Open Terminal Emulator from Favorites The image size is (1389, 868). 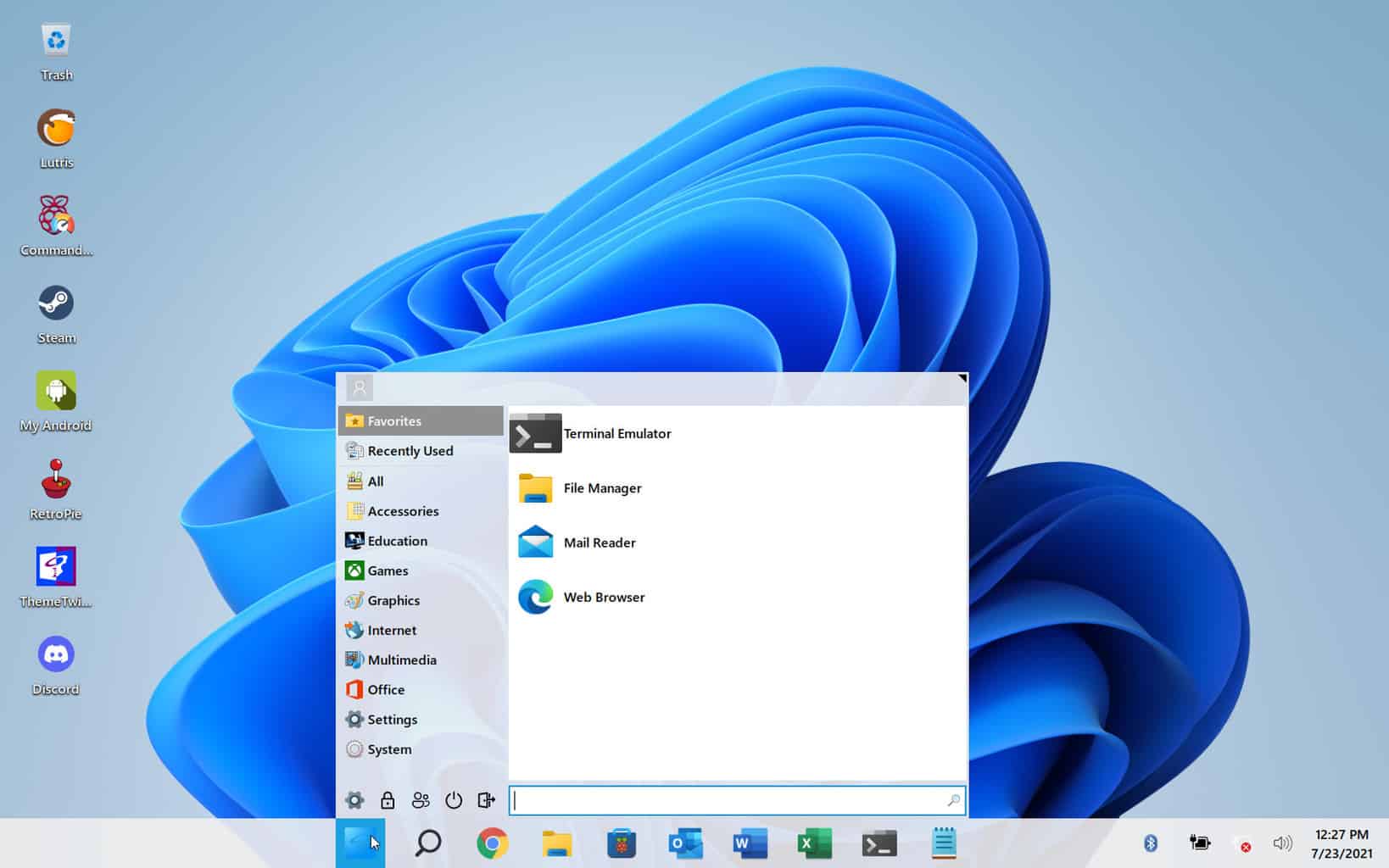[x=738, y=433]
